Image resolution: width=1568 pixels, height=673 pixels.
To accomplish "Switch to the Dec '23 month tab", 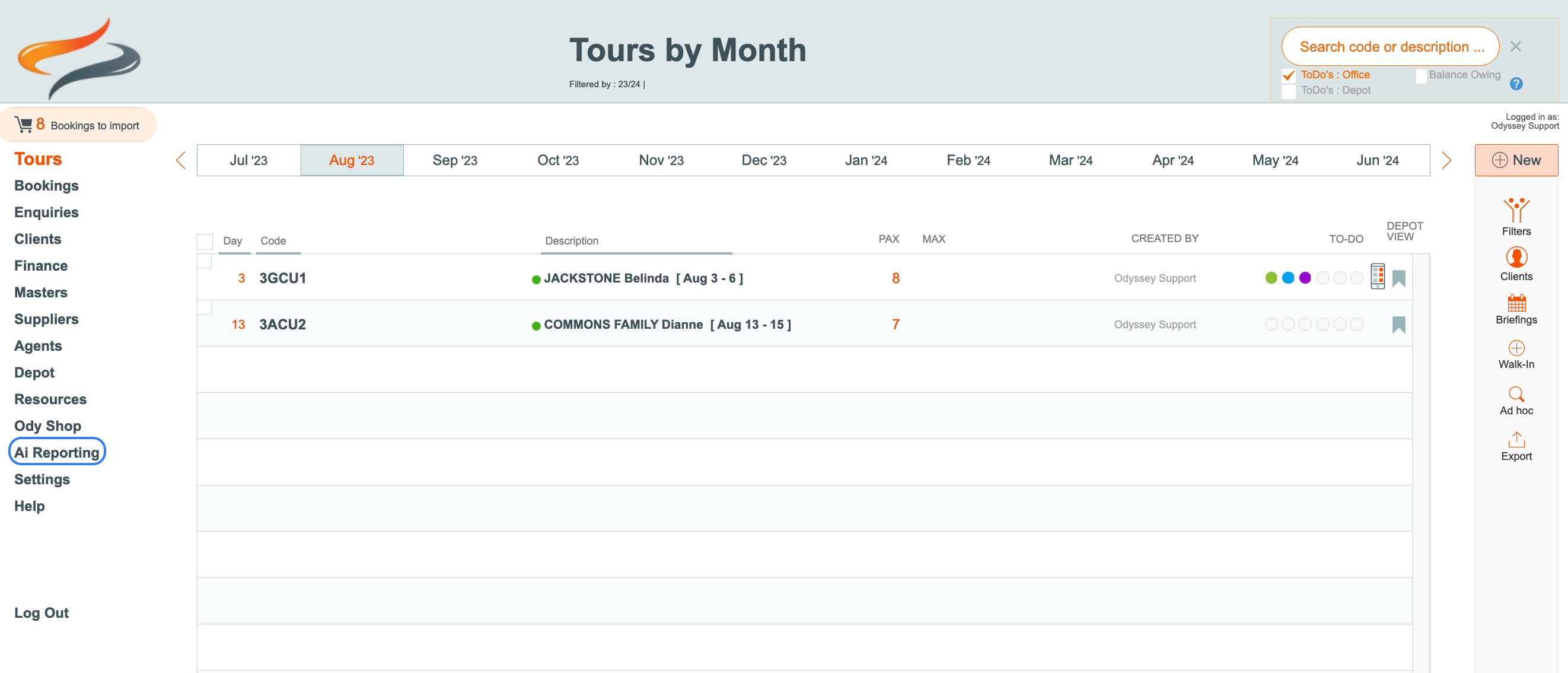I will (x=764, y=160).
